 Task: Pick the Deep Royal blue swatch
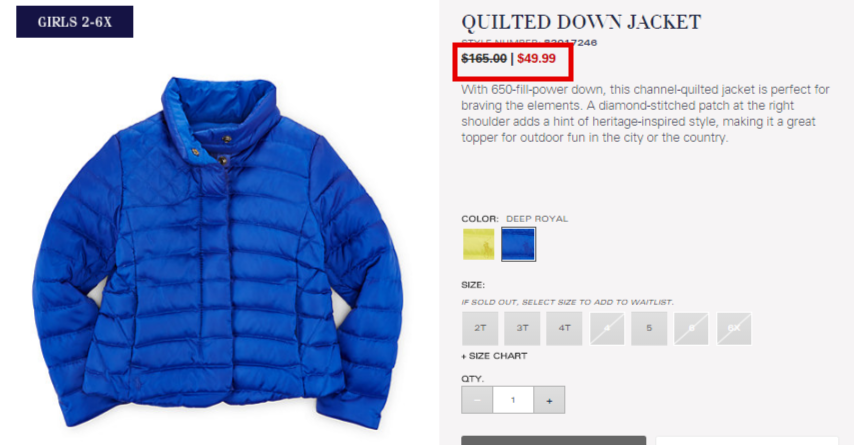(518, 244)
